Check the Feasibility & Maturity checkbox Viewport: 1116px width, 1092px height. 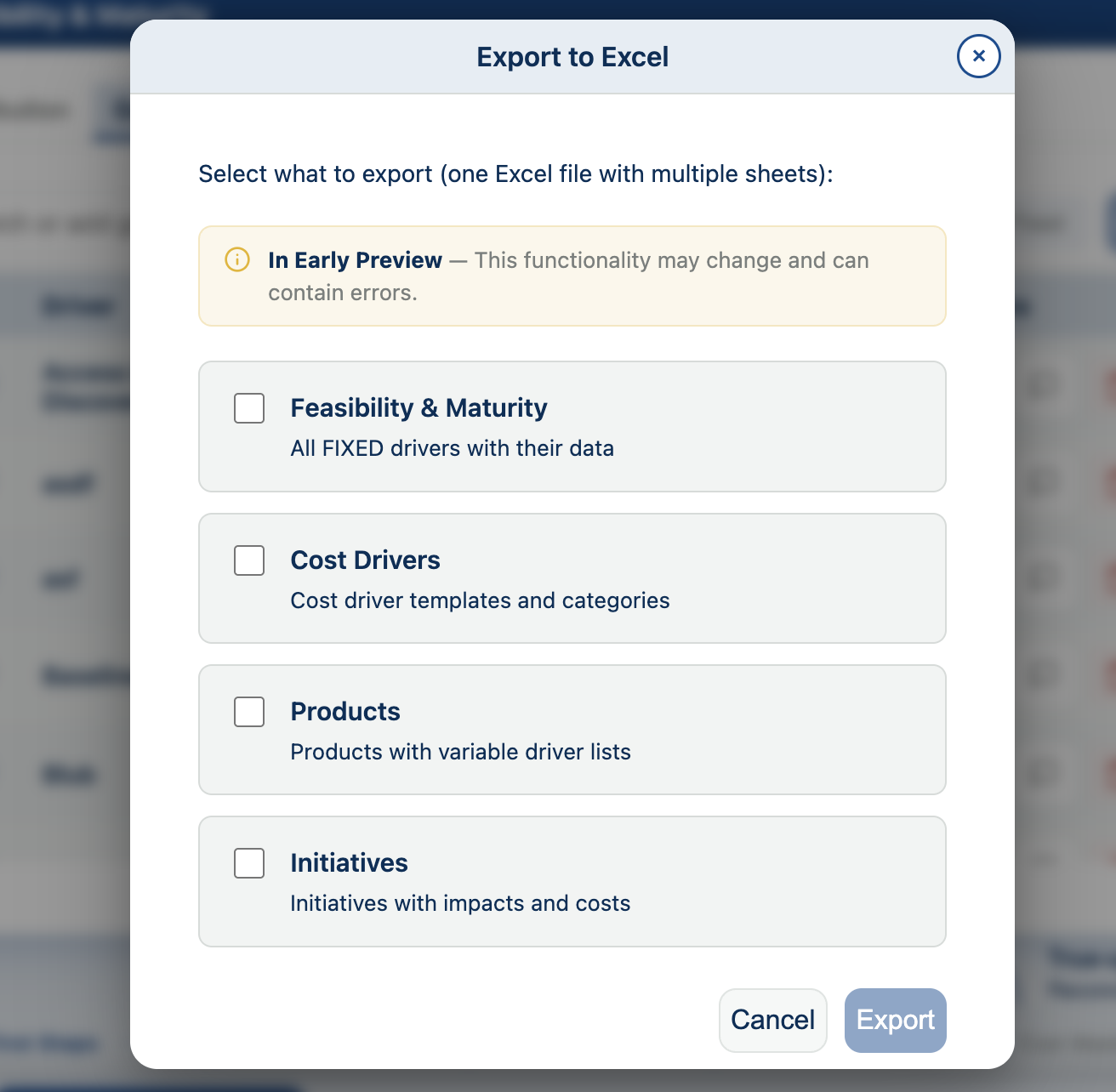coord(249,408)
